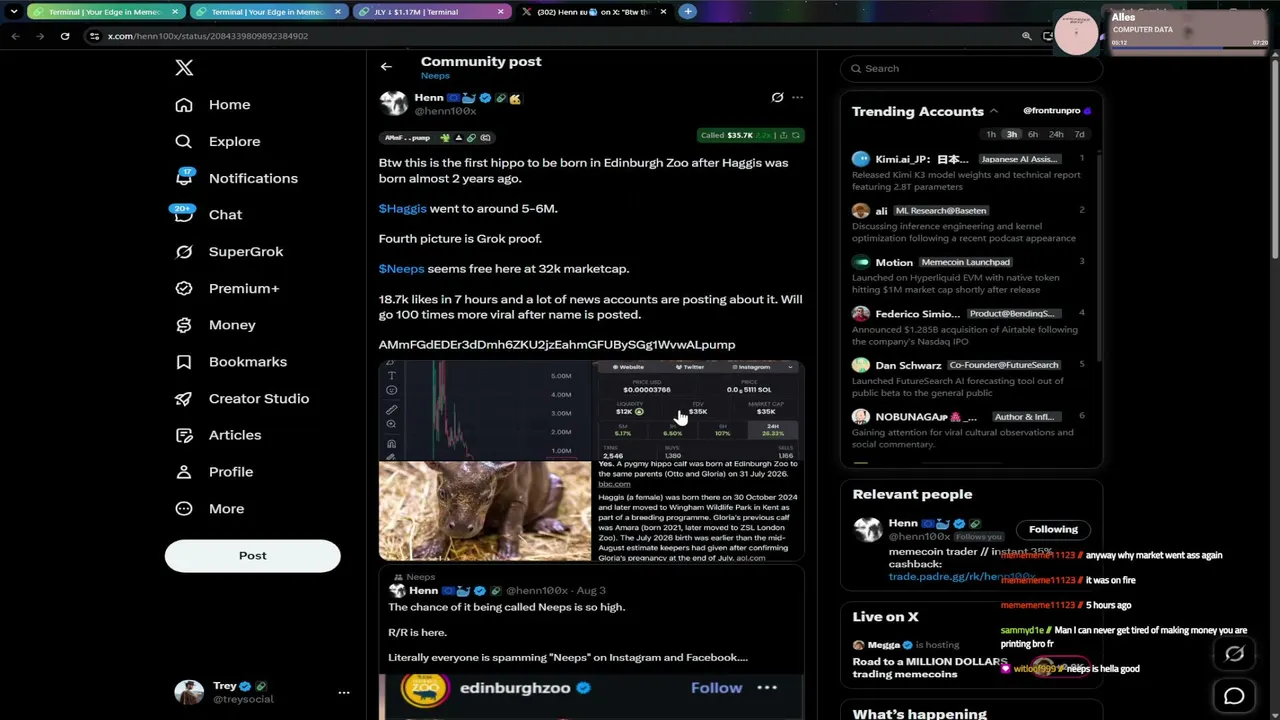Click the Notifications bell icon
1280x720 pixels.
(184, 178)
